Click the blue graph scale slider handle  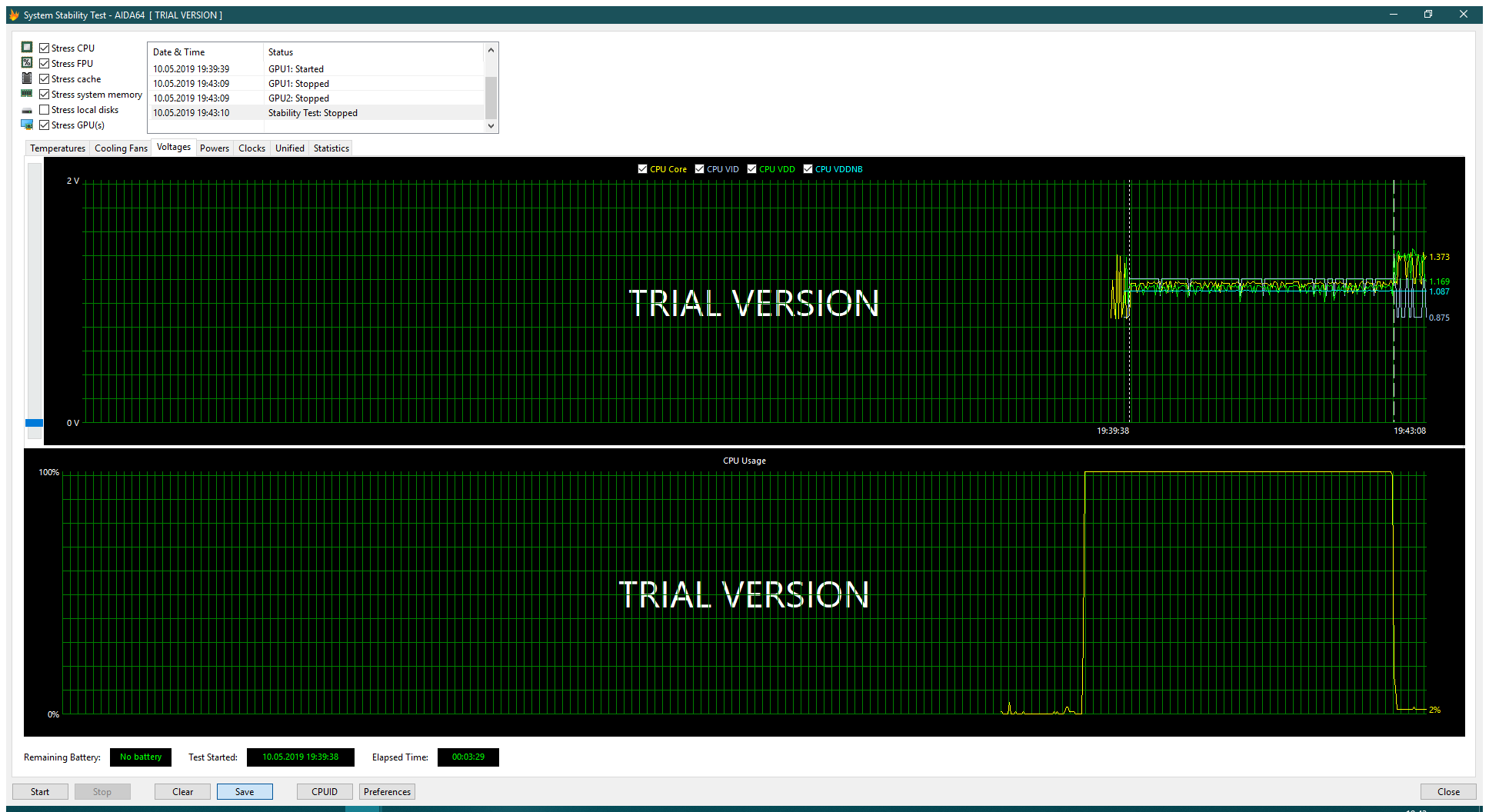35,423
